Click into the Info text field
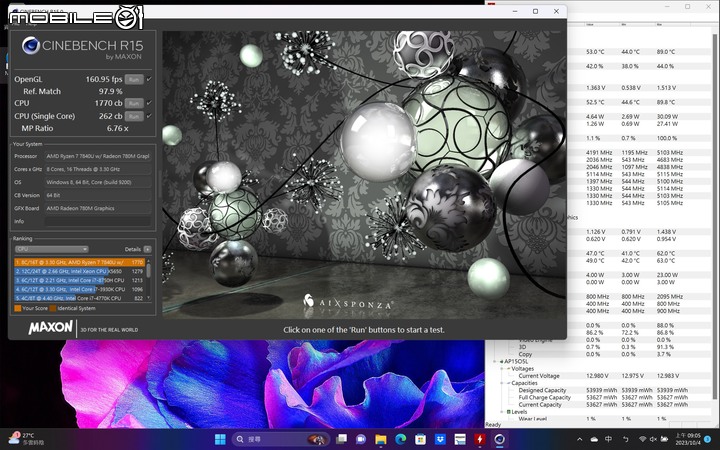Viewport: 720px width, 450px height. [98, 221]
